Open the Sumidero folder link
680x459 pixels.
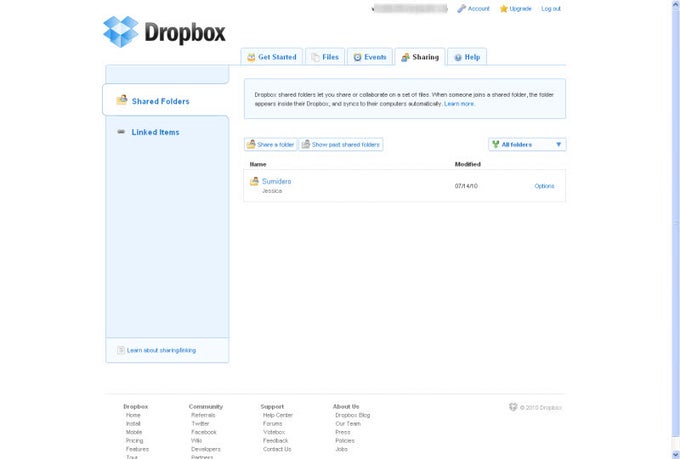pos(276,181)
